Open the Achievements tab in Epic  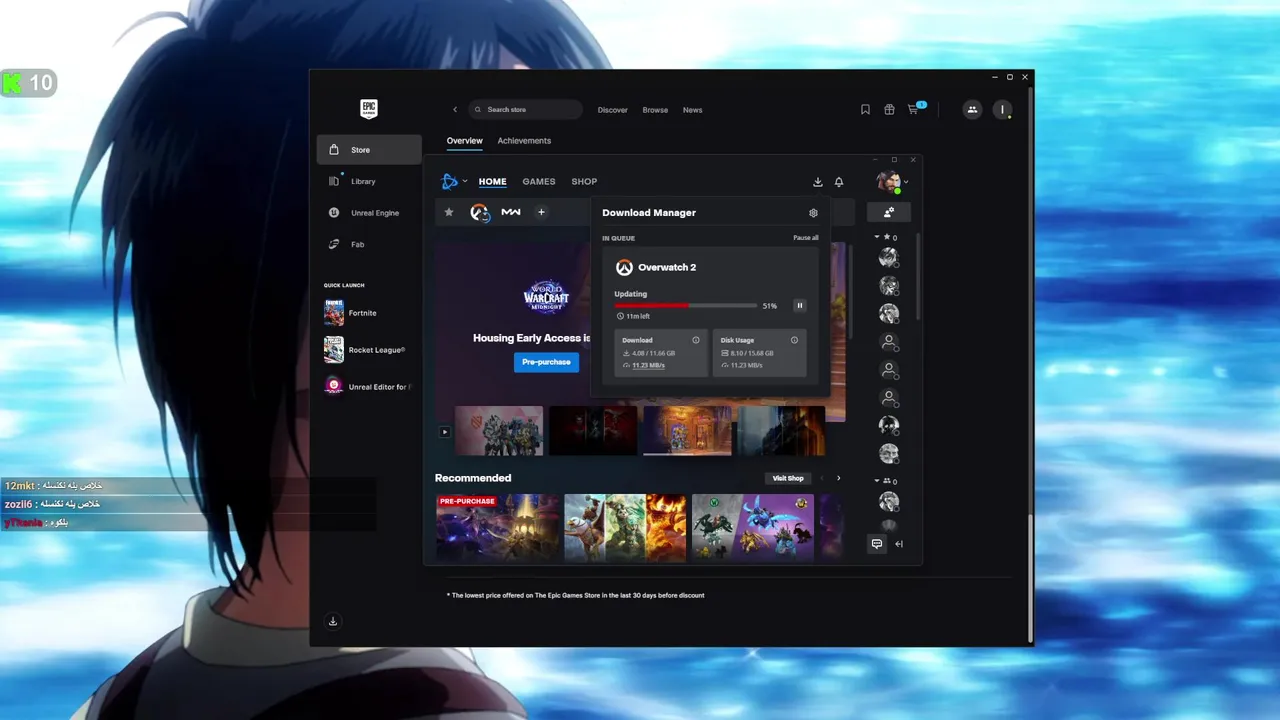(524, 141)
